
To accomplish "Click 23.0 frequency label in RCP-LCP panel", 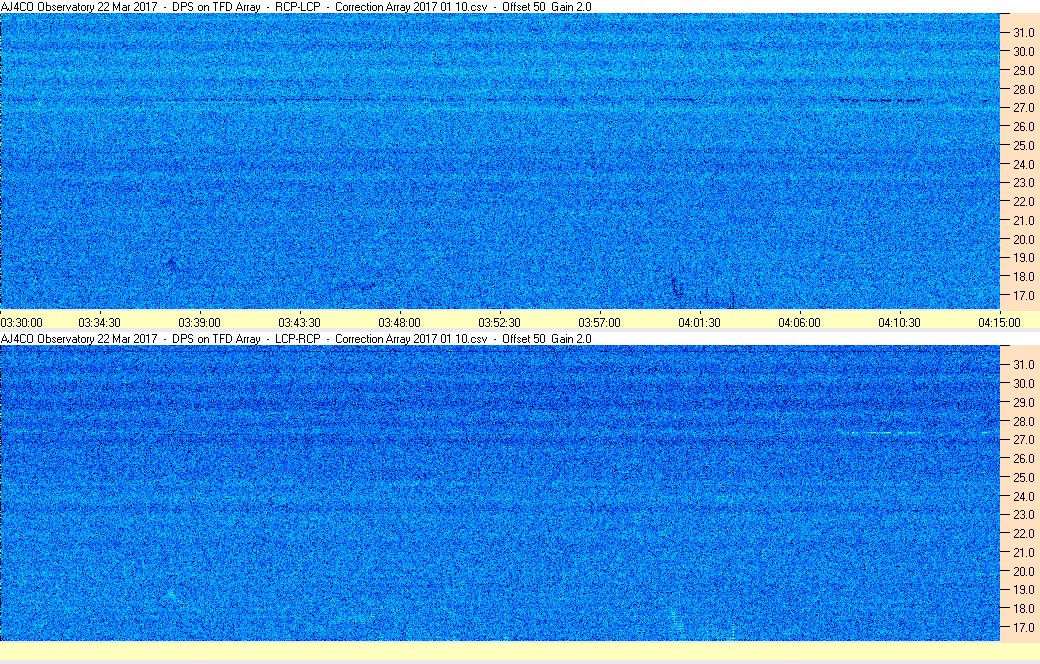I will [x=1023, y=182].
